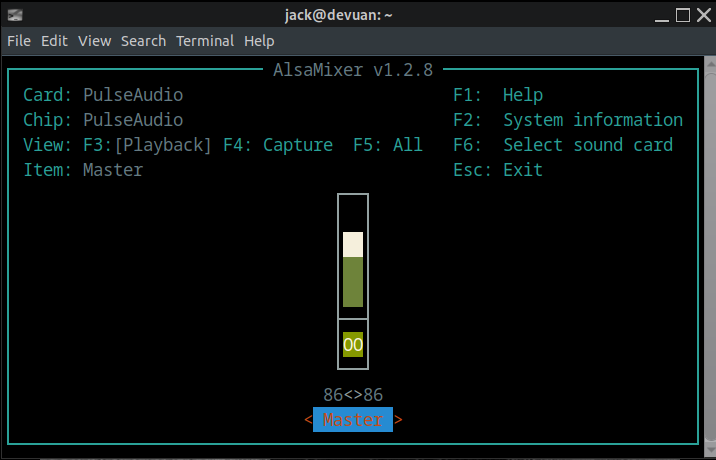Toggle the Master mute indicator OO
Image resolution: width=716 pixels, height=460 pixels.
[x=353, y=345]
